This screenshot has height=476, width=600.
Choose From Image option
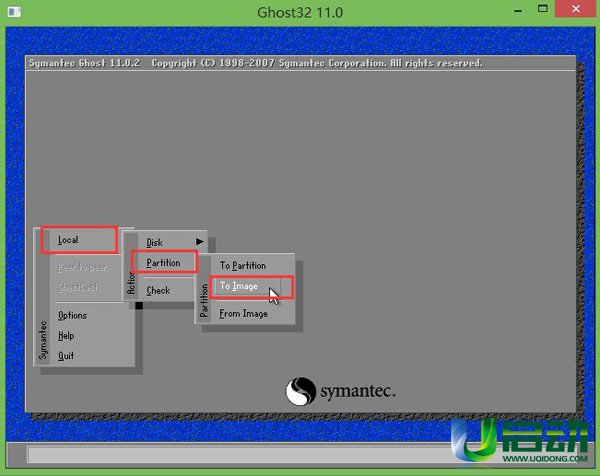243,314
